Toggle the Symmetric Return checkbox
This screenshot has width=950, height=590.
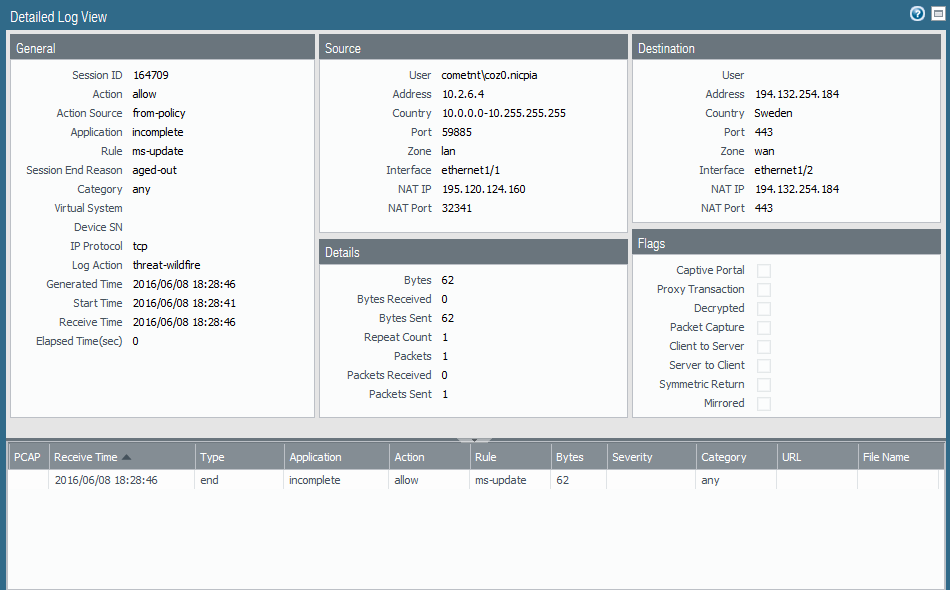click(x=764, y=385)
